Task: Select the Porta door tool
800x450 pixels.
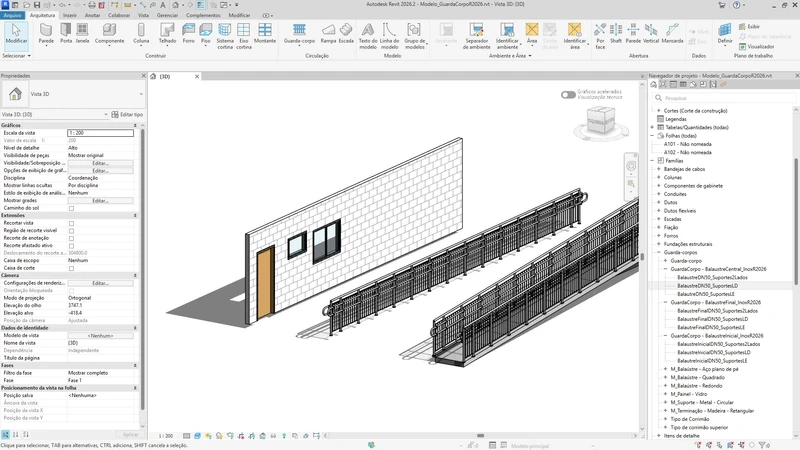Action: click(66, 34)
